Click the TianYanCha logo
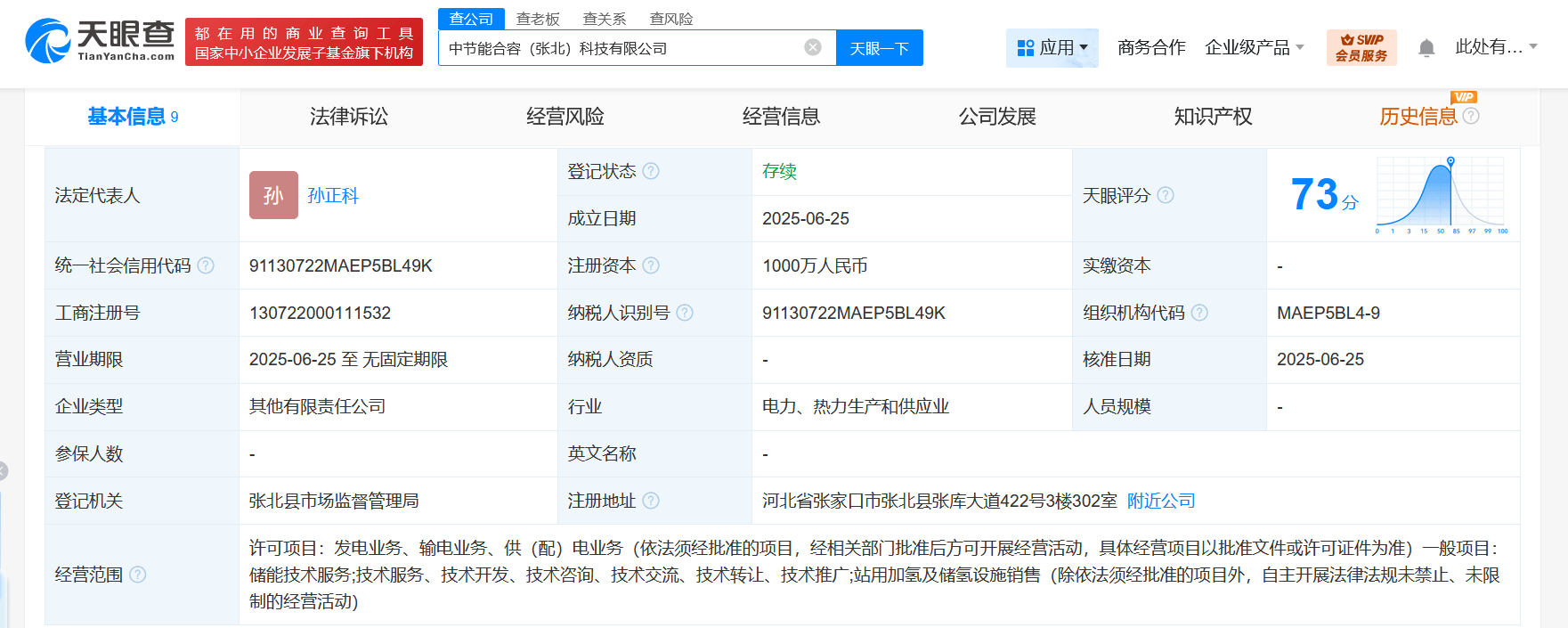1568x628 pixels. pyautogui.click(x=100, y=41)
